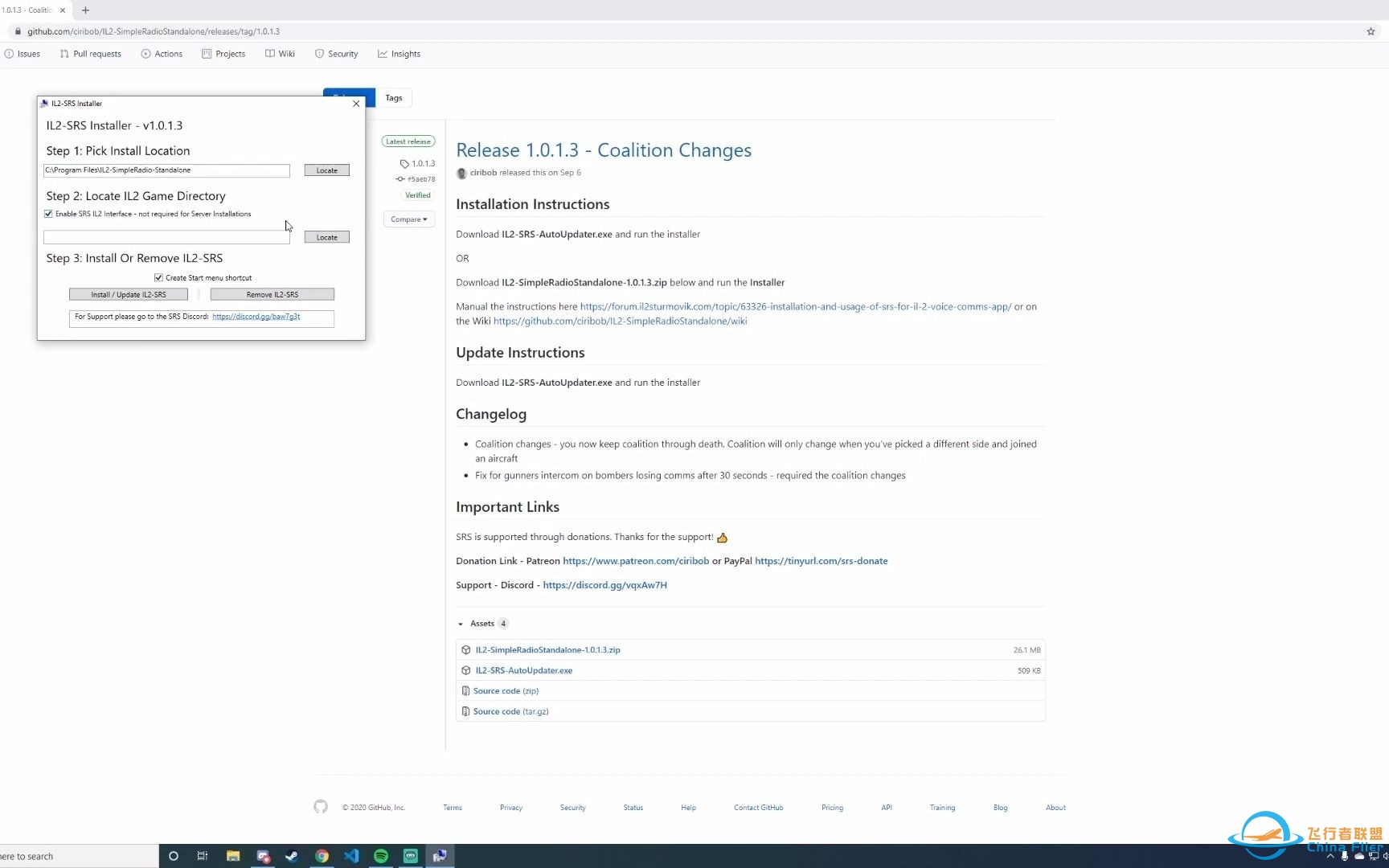Click package icon beside IL2-SimpleRadioStandalone zip
Viewport: 1389px width, 868px height.
tap(466, 649)
